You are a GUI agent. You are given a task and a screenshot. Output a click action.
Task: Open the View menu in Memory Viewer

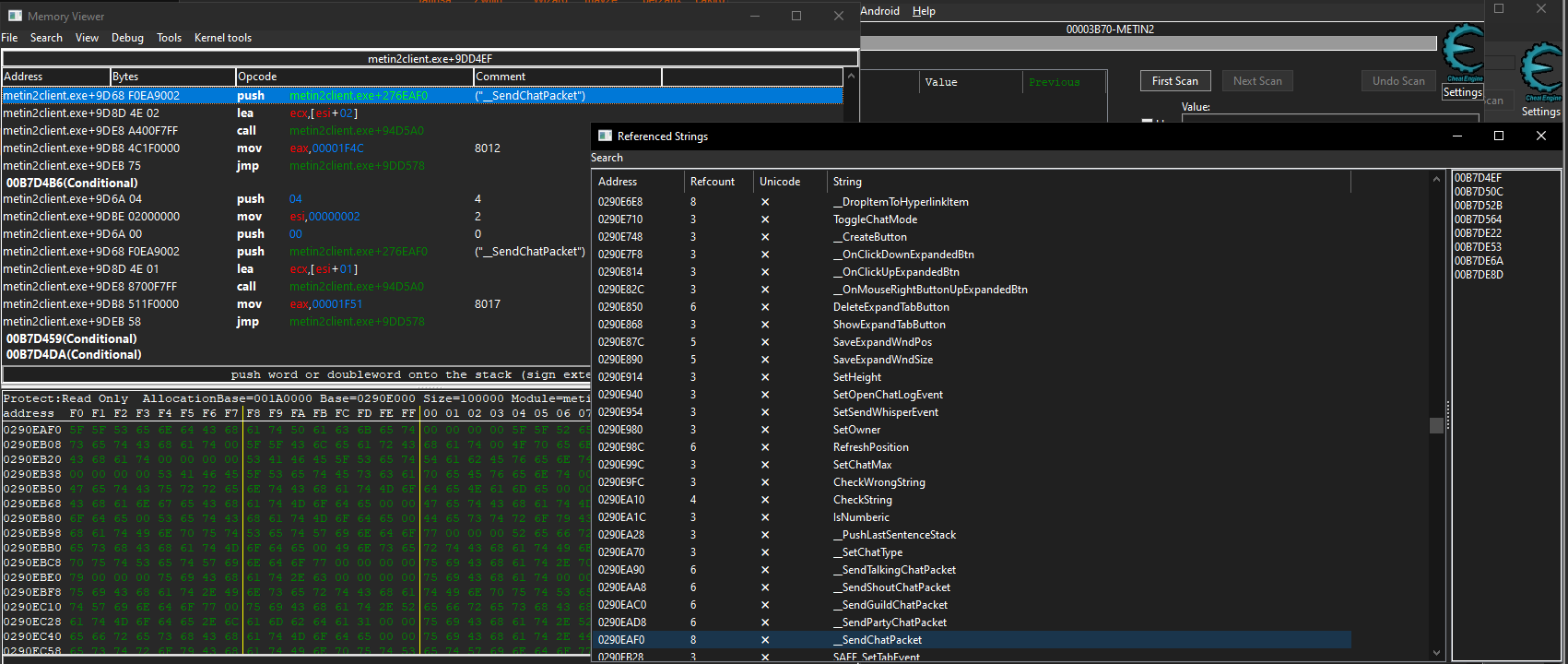87,38
